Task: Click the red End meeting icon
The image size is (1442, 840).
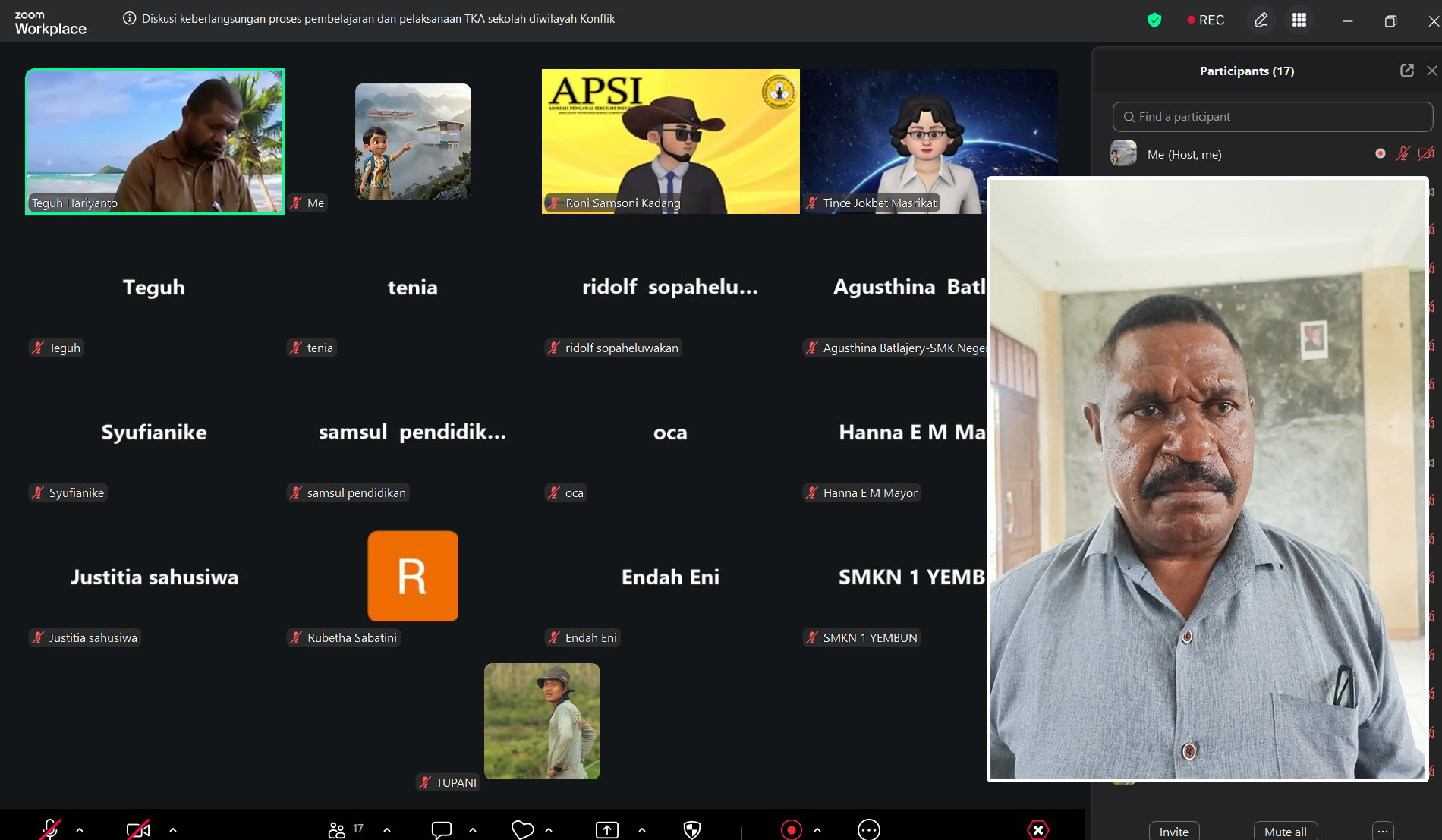Action: click(x=1037, y=829)
